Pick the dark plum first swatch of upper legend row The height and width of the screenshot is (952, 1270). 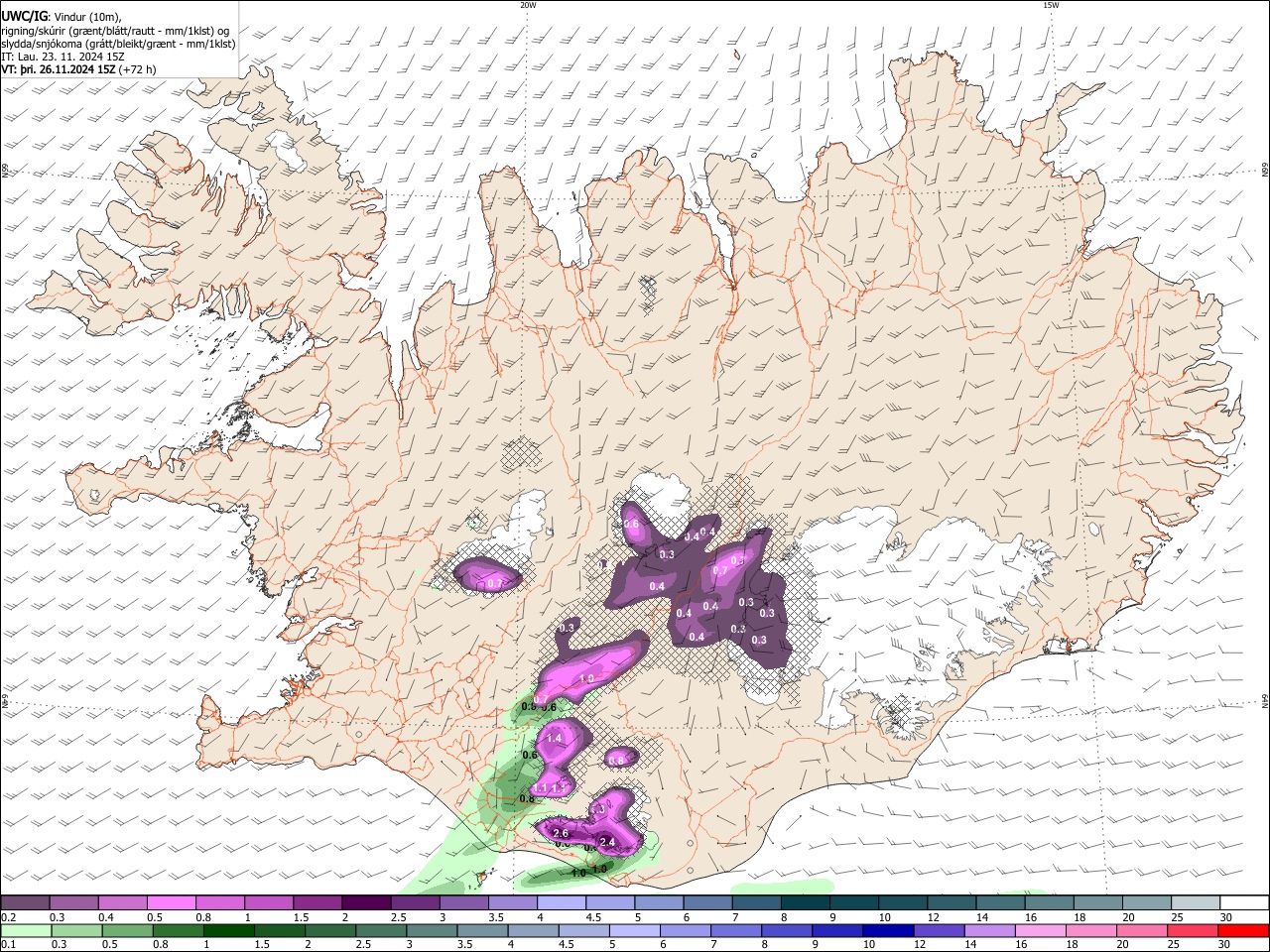coord(25,902)
